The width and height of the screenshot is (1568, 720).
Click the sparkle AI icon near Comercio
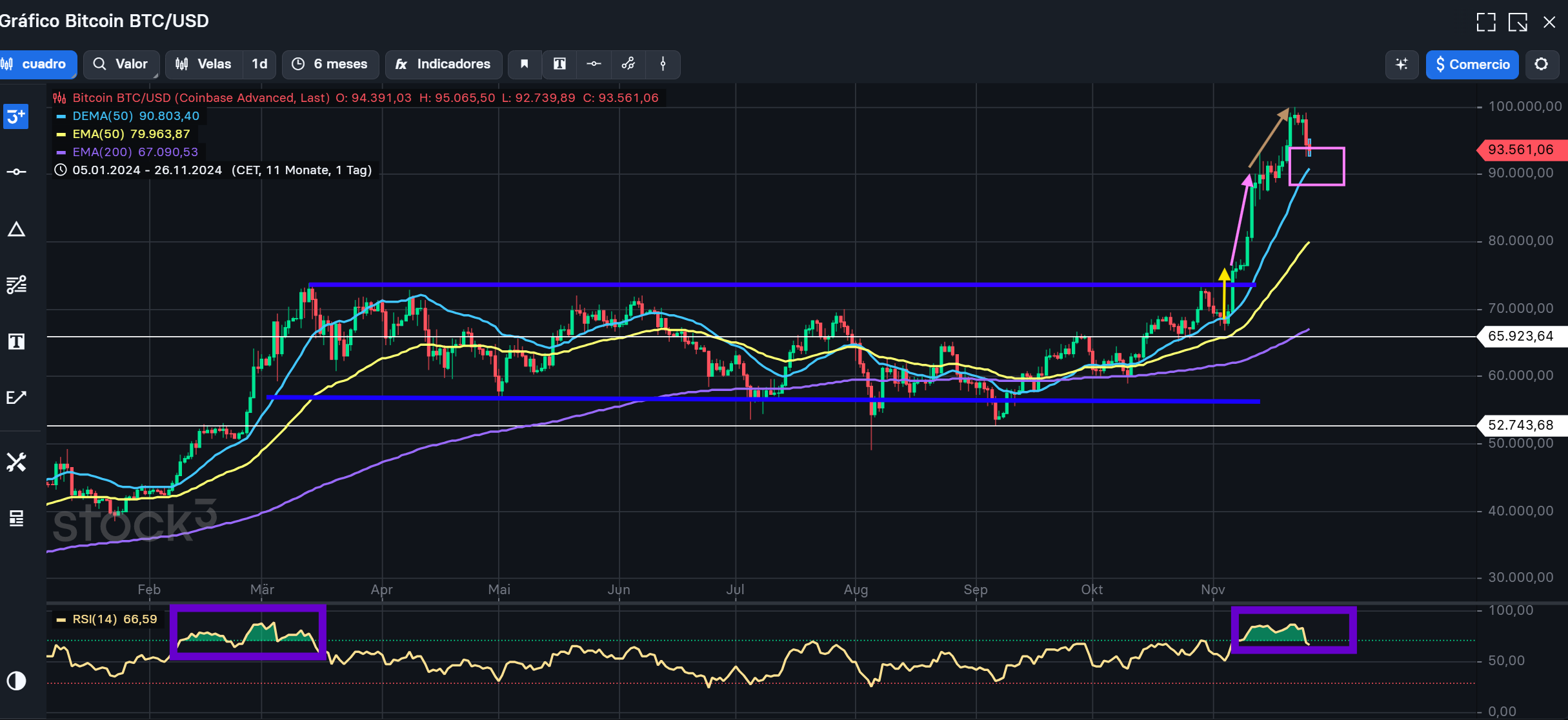(1402, 65)
